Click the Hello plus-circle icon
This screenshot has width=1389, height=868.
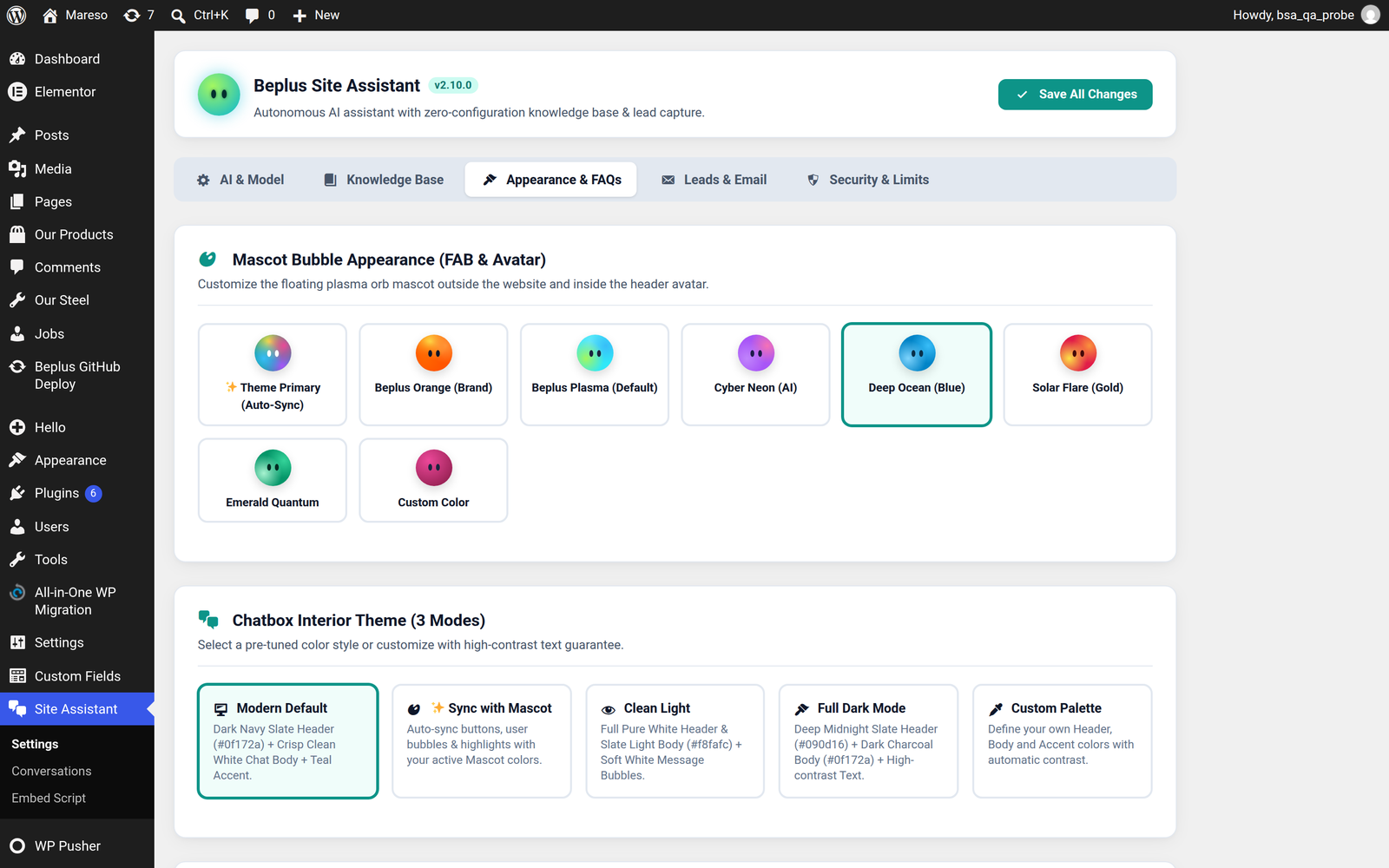[x=17, y=427]
